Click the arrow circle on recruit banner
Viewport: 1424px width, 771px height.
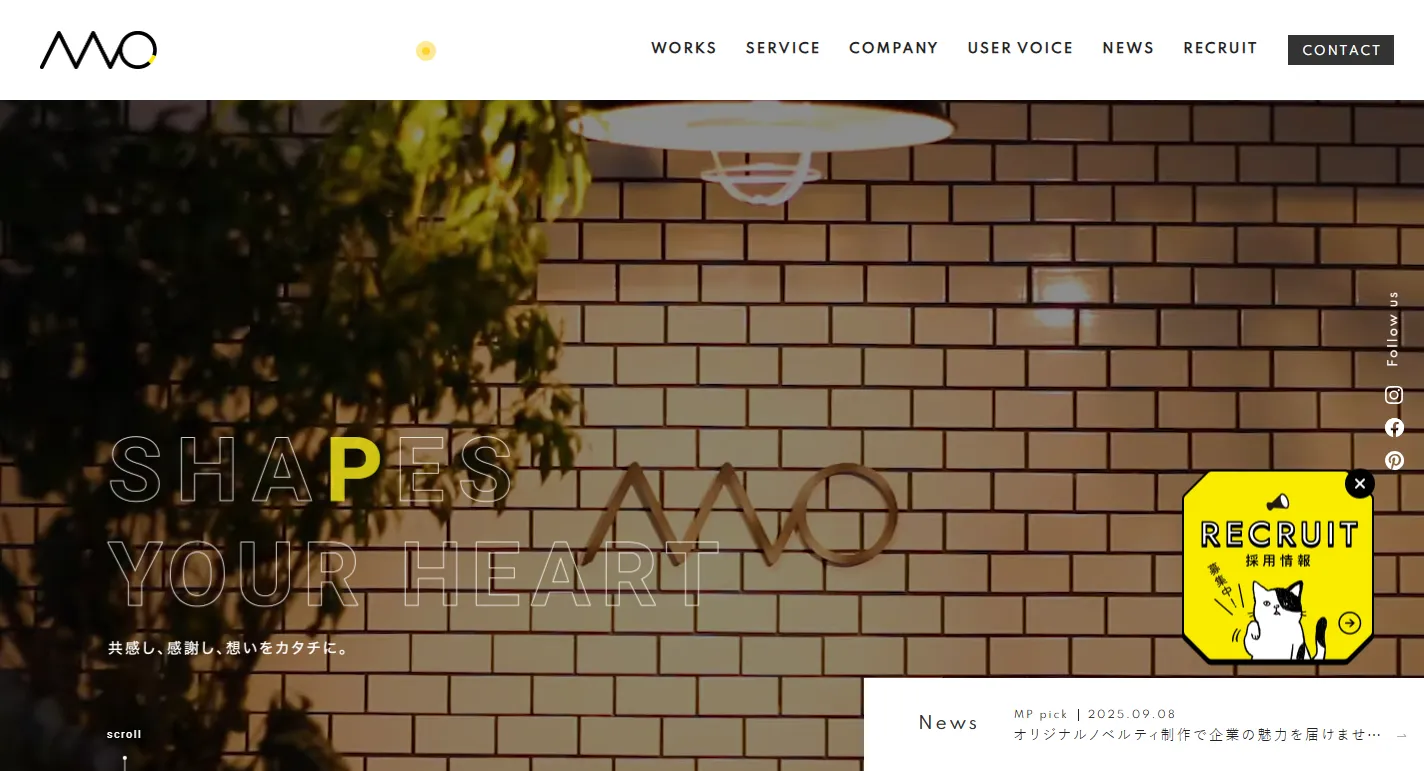[x=1350, y=623]
